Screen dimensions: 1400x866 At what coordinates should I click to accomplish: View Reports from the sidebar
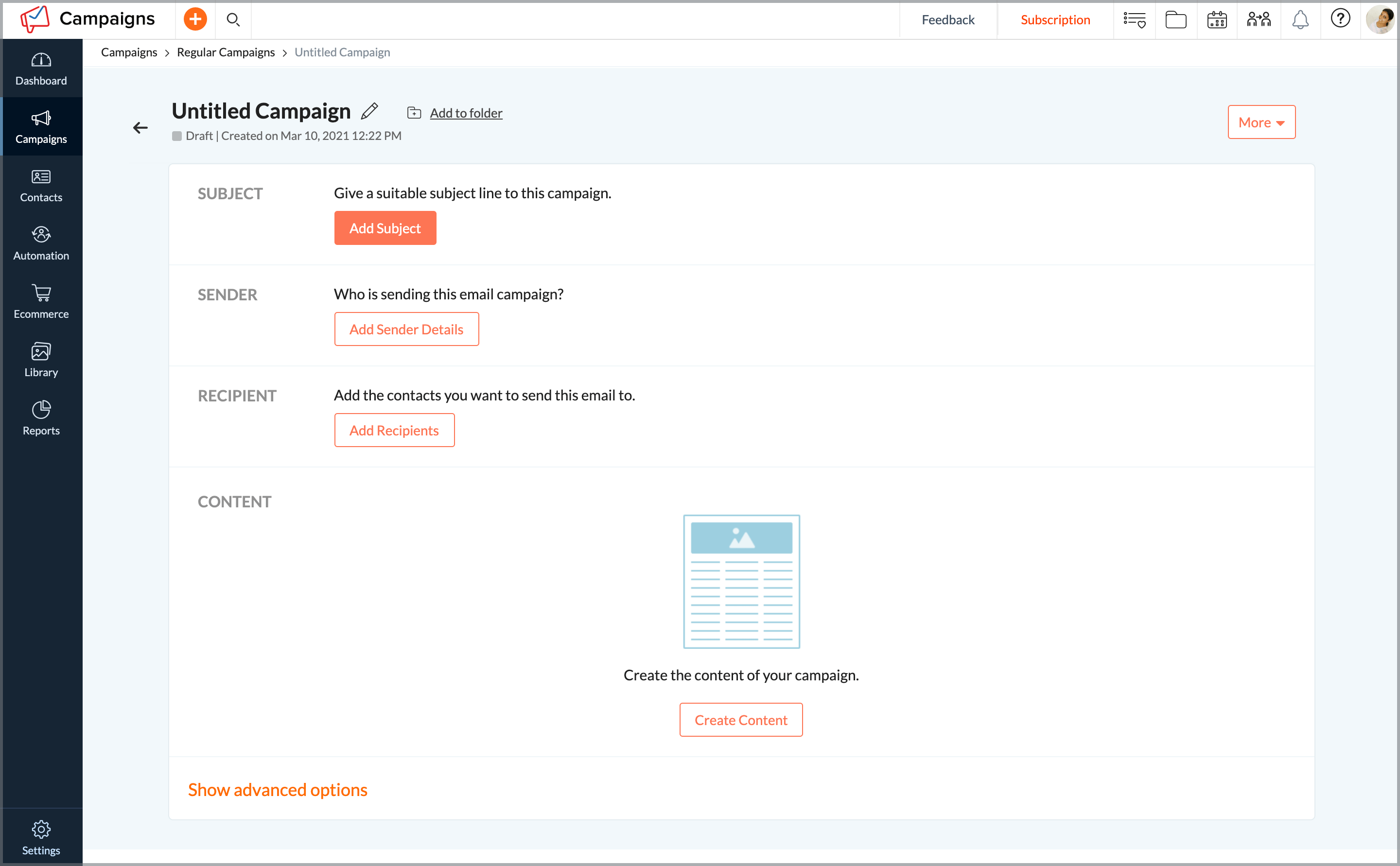(41, 417)
